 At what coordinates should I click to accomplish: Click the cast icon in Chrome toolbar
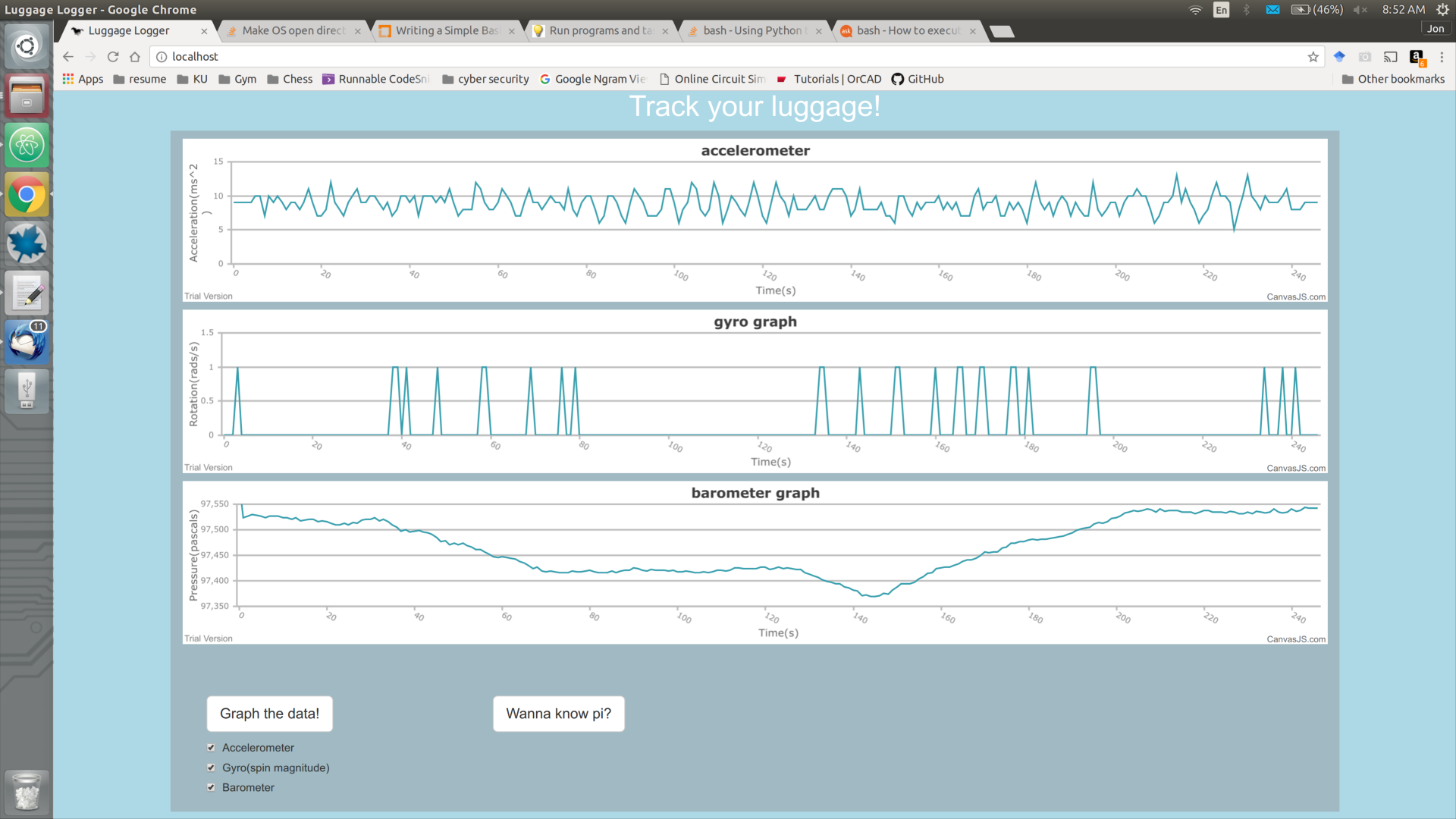pyautogui.click(x=1390, y=57)
